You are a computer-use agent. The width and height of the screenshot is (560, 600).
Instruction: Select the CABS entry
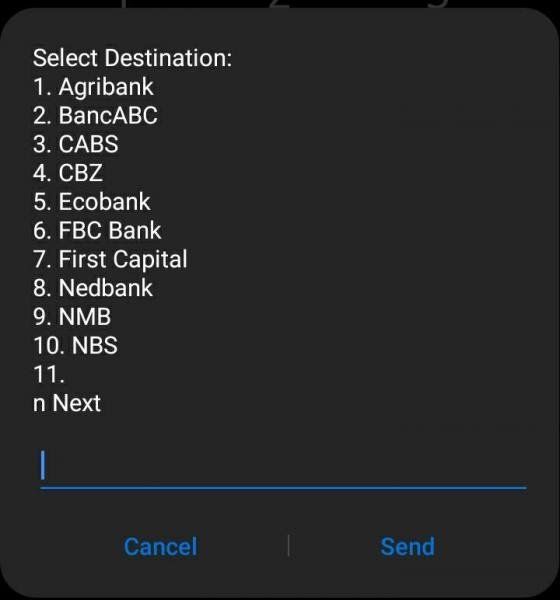[x=75, y=144]
